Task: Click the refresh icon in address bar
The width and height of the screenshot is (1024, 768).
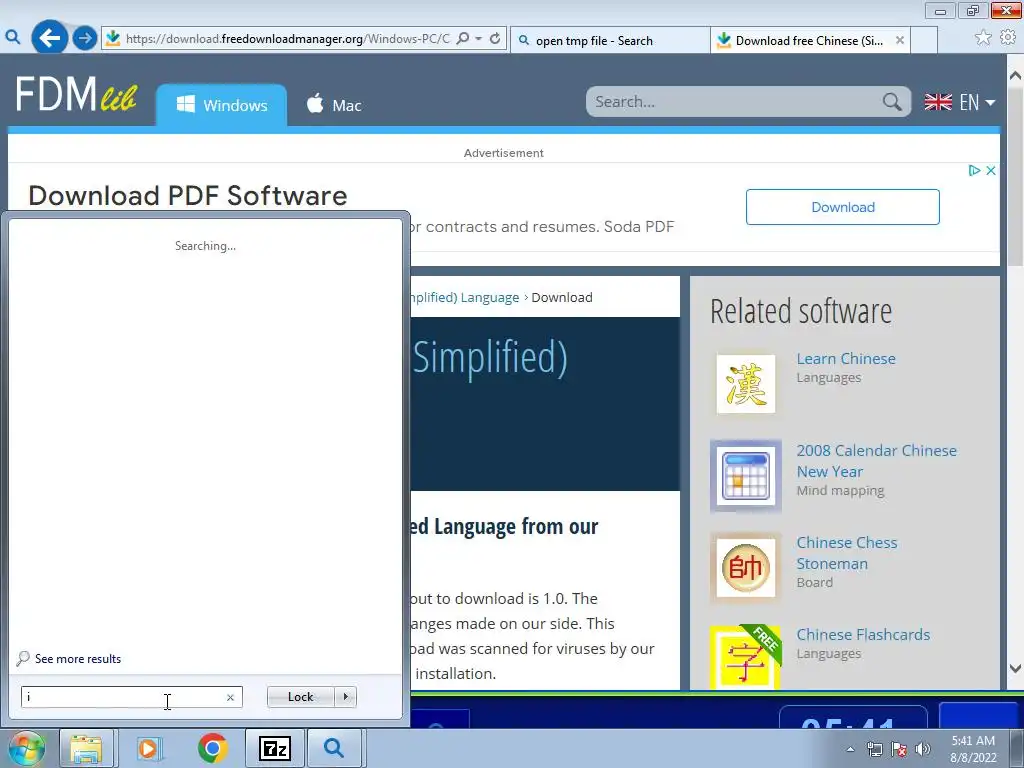Action: [x=495, y=39]
